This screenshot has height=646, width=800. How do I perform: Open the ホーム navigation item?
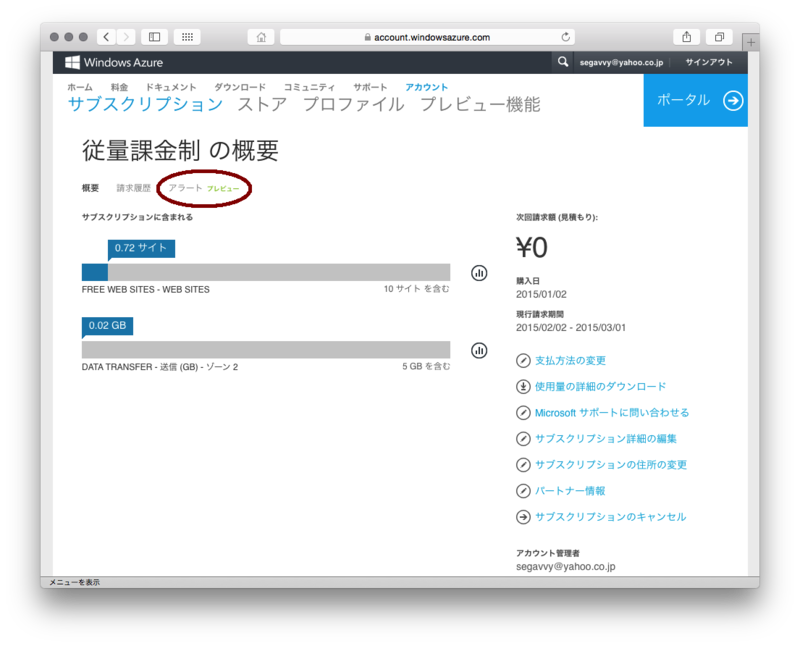point(80,87)
